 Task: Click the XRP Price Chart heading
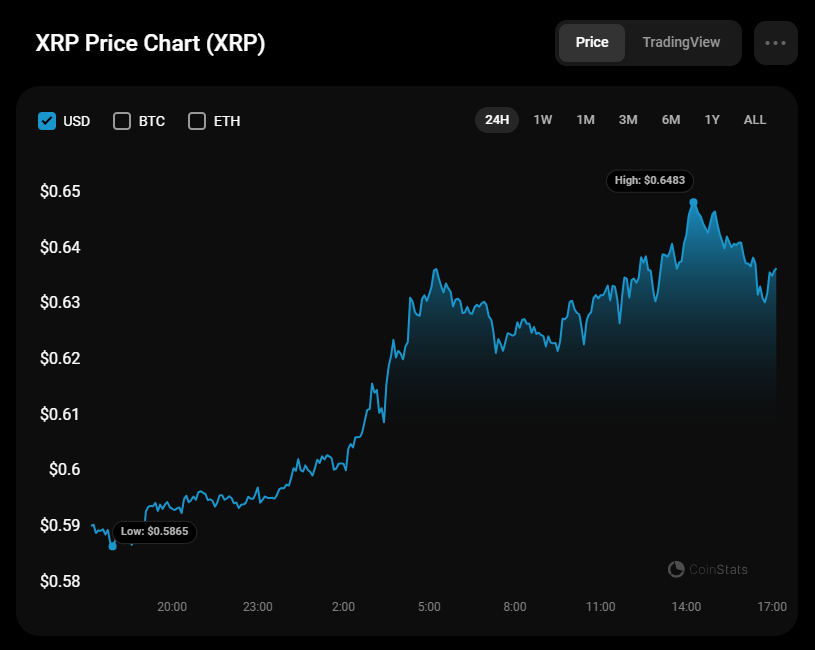[x=150, y=44]
